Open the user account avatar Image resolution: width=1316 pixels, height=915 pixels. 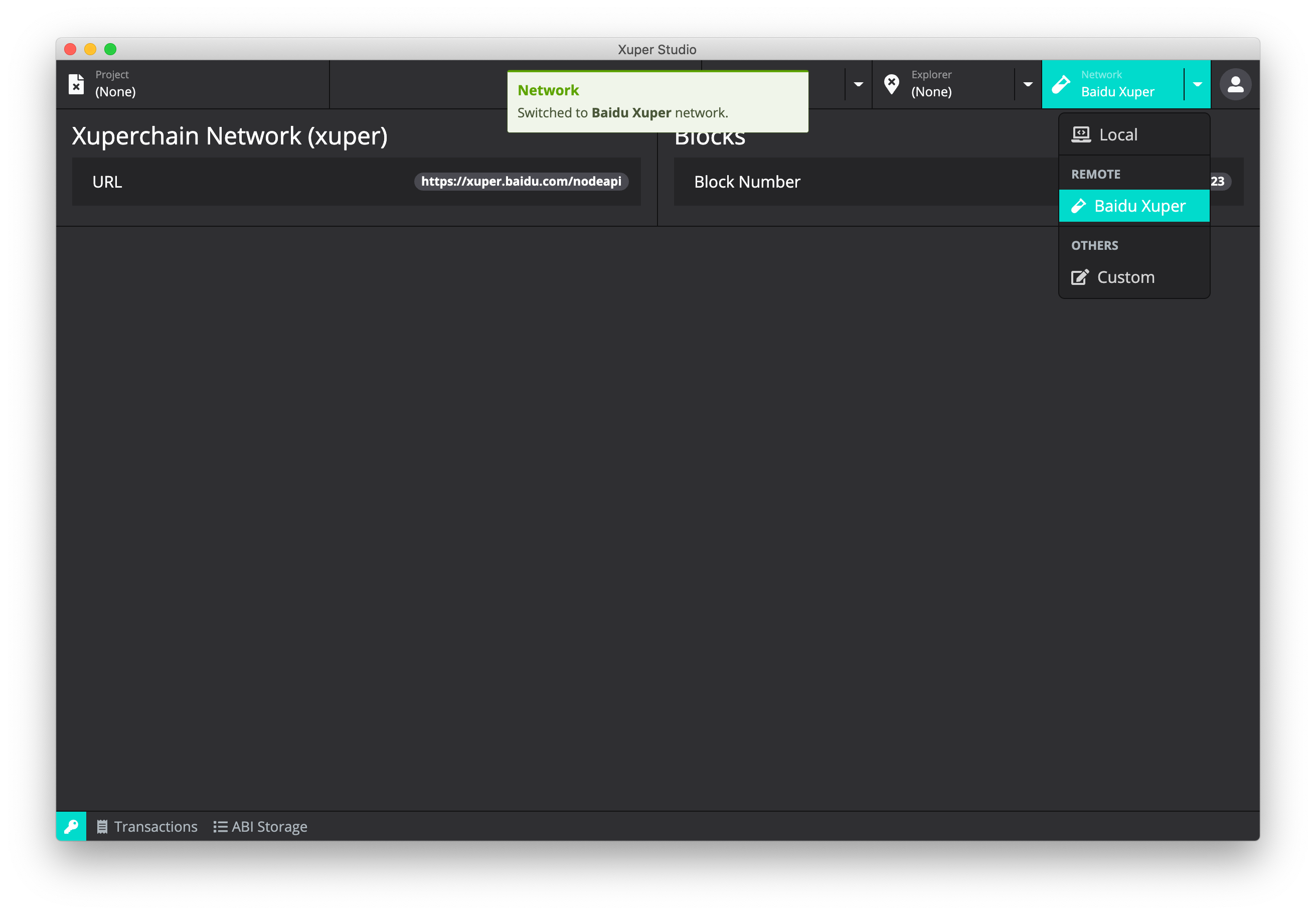click(1235, 84)
